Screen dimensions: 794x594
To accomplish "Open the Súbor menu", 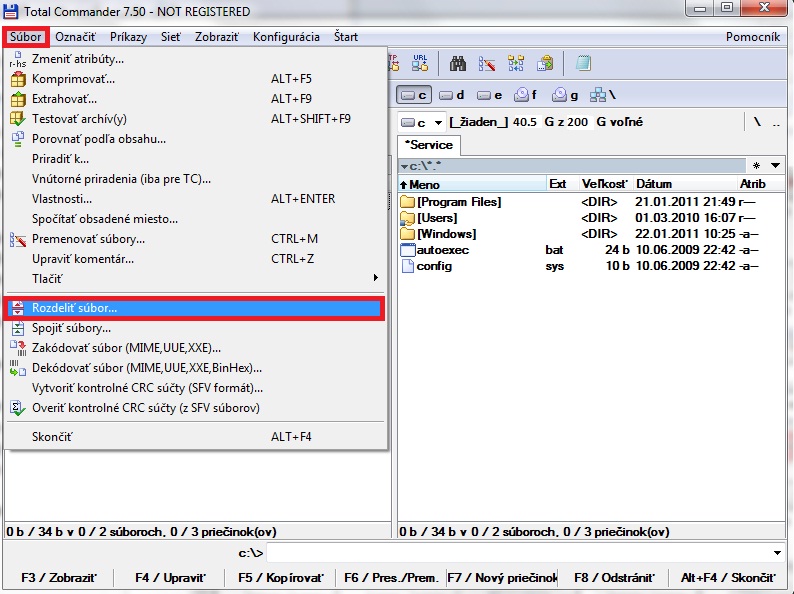I will pos(26,37).
